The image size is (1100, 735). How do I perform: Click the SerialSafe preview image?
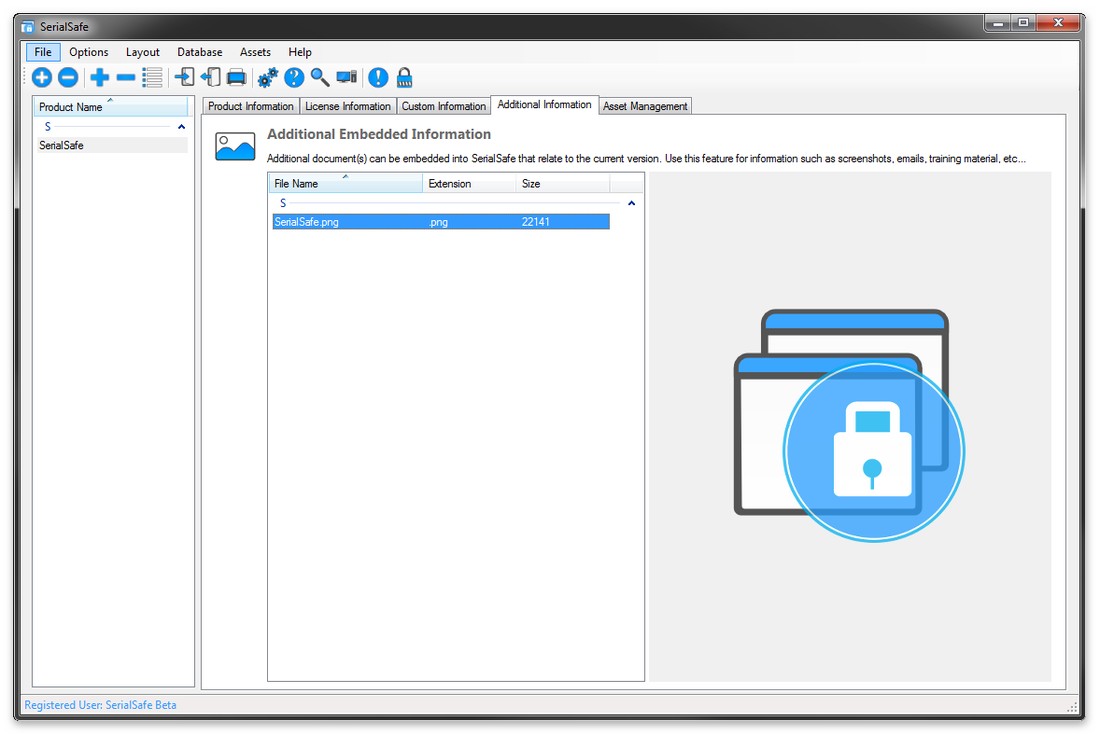850,425
